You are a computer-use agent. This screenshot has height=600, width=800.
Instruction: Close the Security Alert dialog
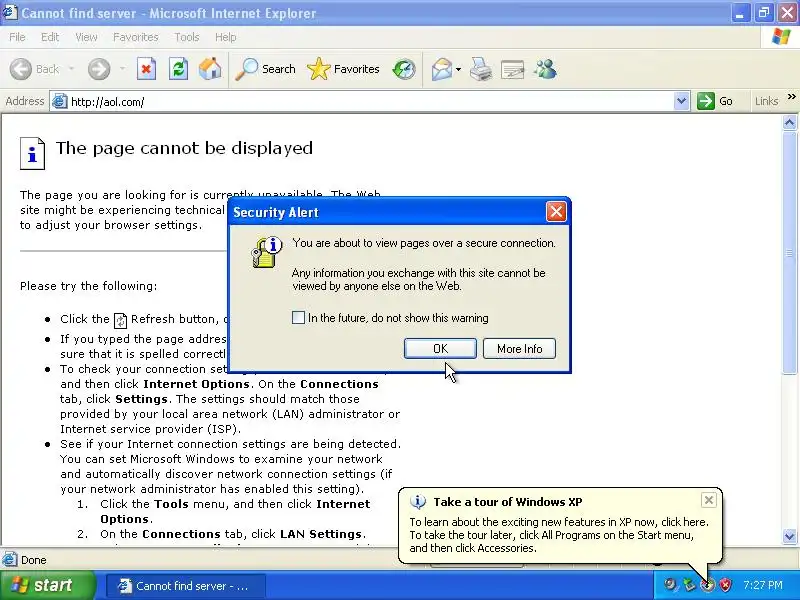coord(556,211)
